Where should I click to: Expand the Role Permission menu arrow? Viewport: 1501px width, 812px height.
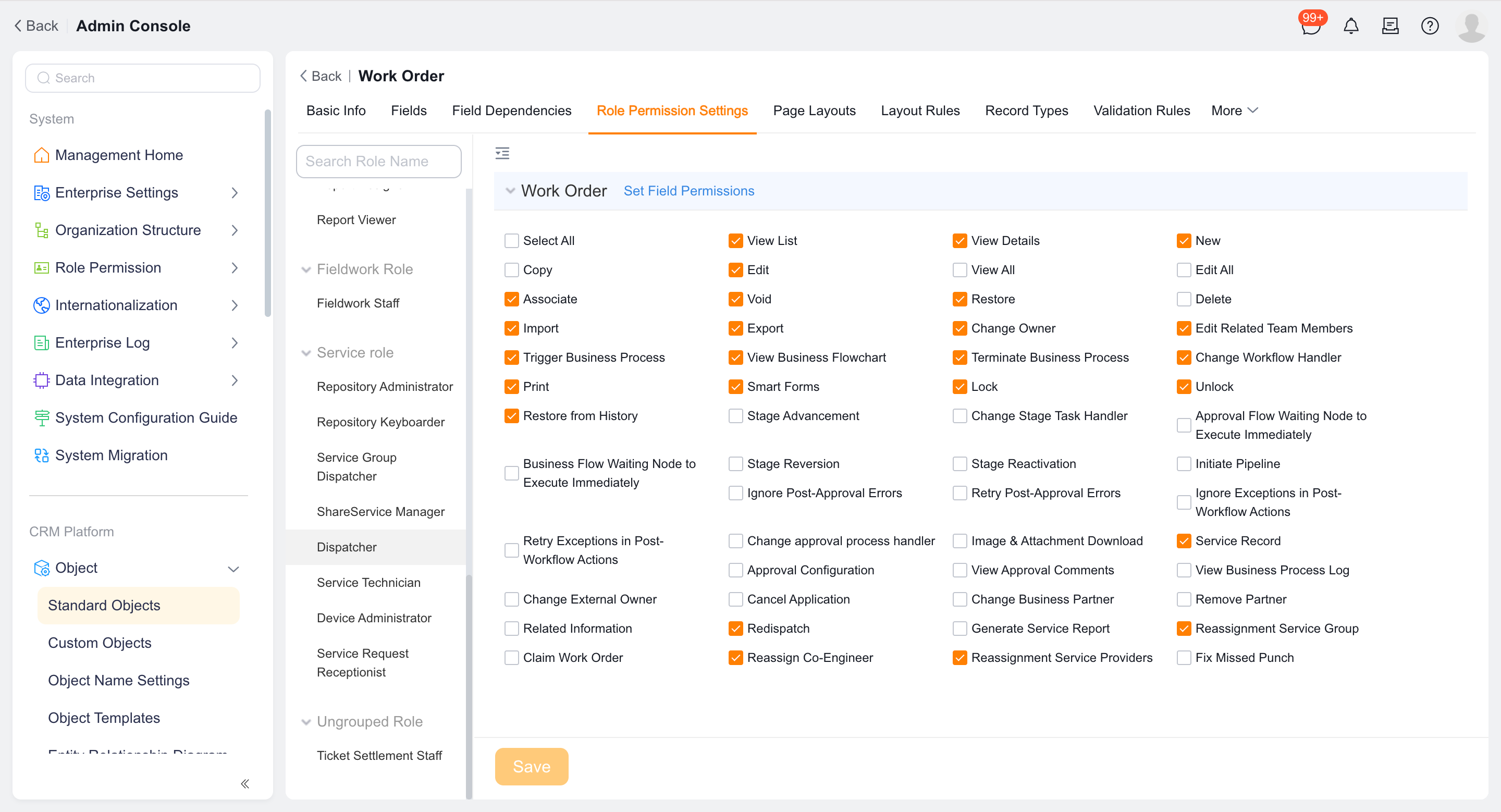235,268
